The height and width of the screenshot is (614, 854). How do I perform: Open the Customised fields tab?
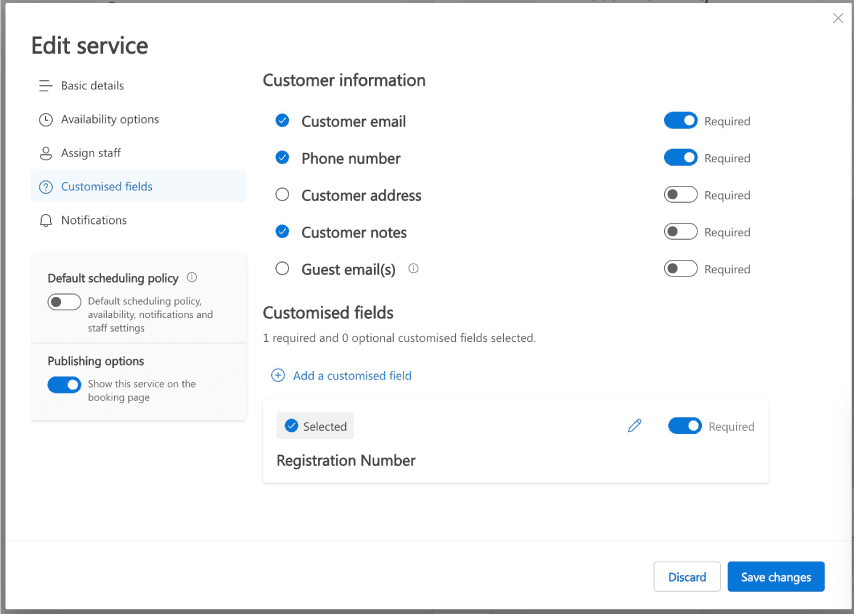tap(107, 187)
